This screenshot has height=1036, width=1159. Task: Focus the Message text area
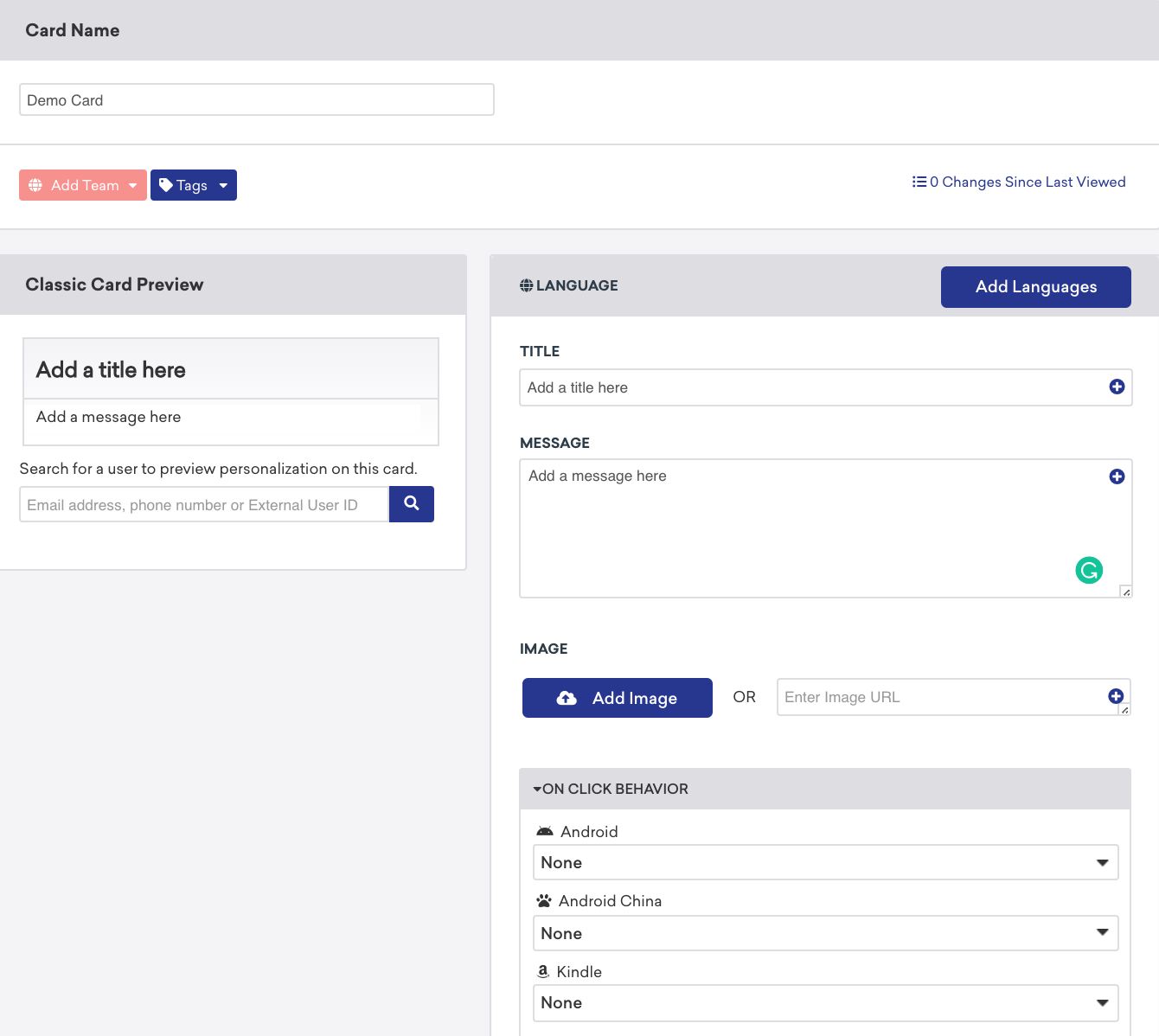tap(826, 528)
